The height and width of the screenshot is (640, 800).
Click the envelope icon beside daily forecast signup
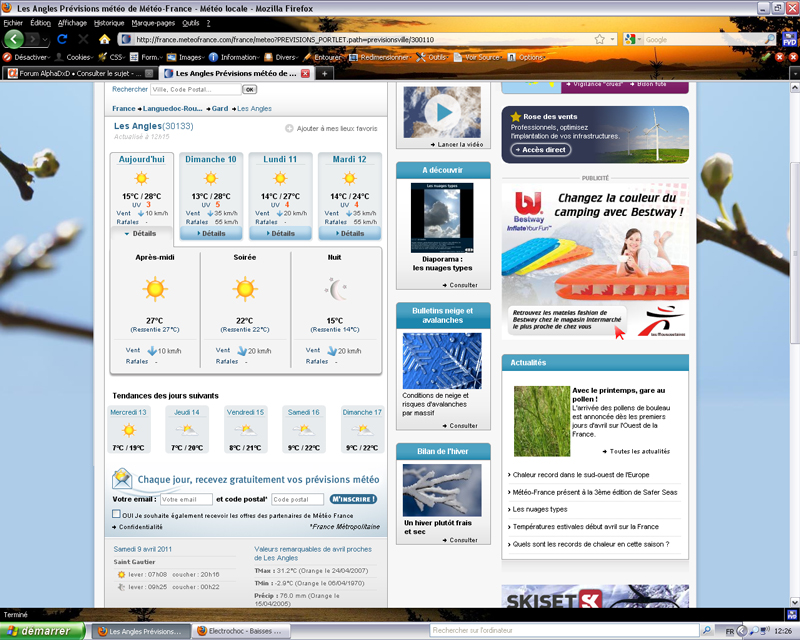(x=122, y=479)
